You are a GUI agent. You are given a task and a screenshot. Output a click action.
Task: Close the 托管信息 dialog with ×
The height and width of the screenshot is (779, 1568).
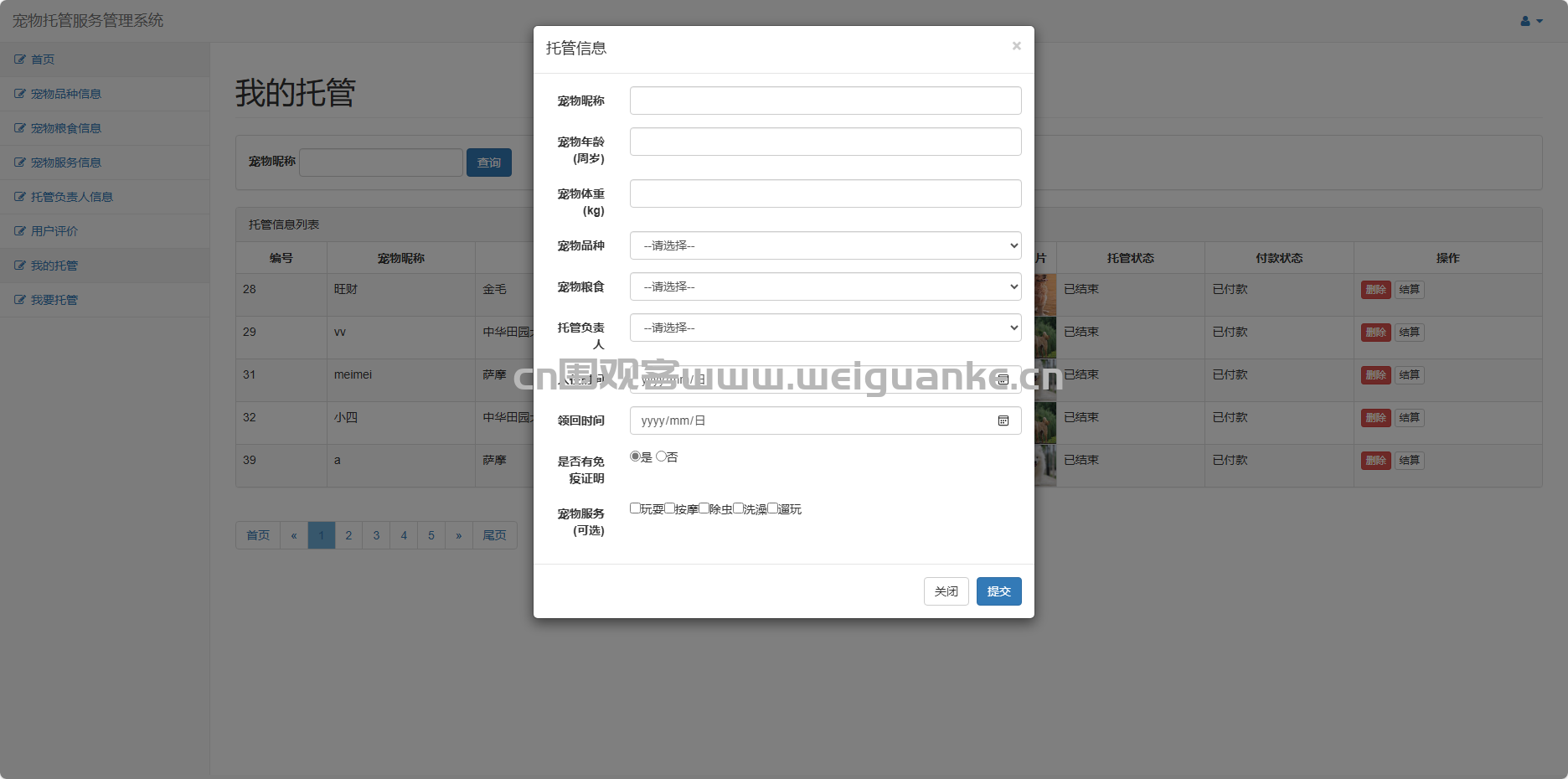tap(1016, 46)
